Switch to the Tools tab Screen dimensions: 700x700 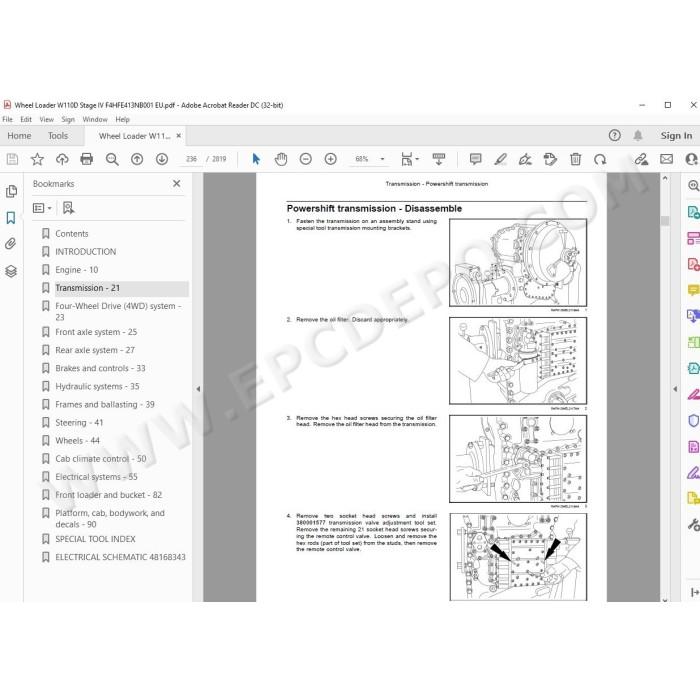coord(58,136)
